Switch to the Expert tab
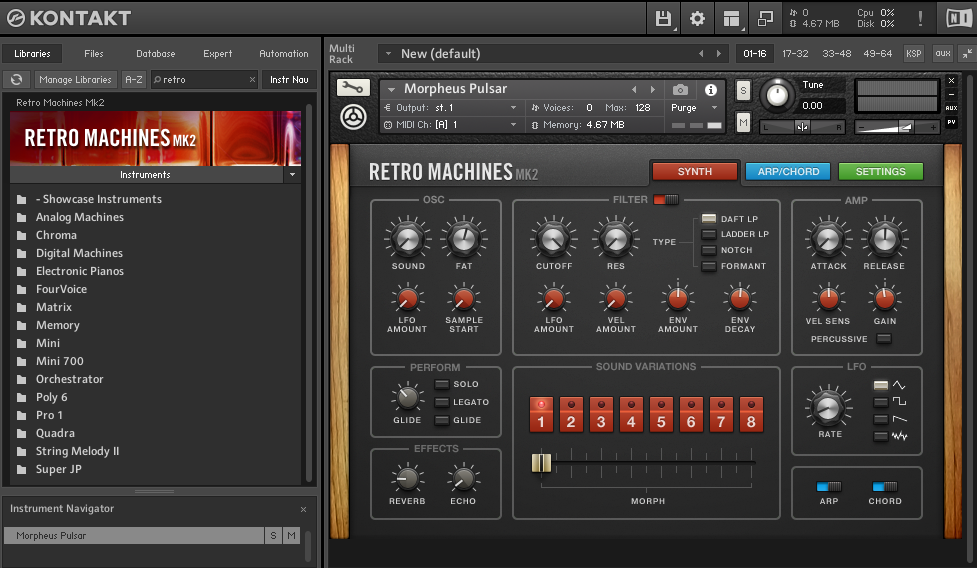The image size is (977, 568). click(217, 54)
